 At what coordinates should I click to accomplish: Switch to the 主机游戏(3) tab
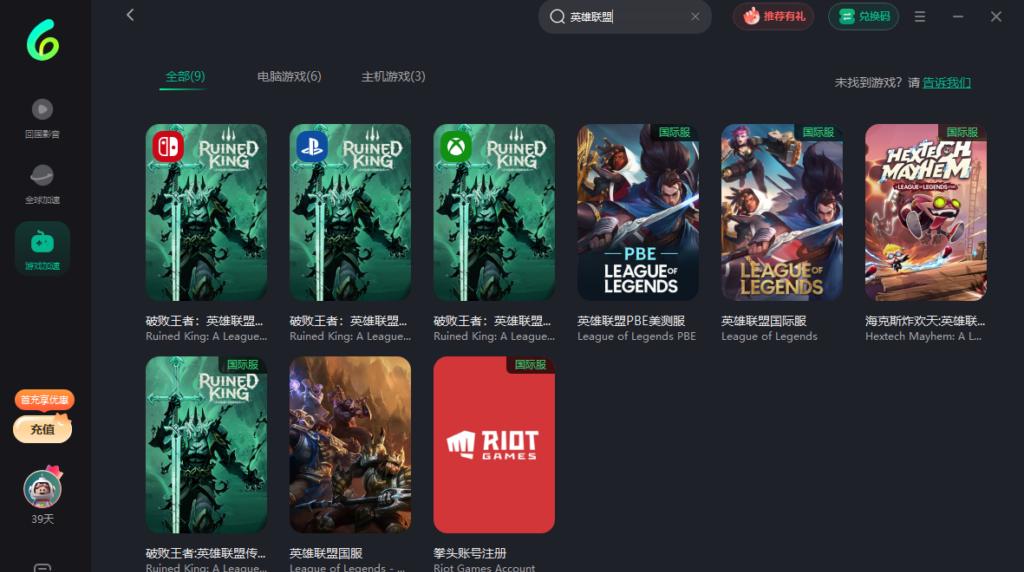click(x=393, y=76)
